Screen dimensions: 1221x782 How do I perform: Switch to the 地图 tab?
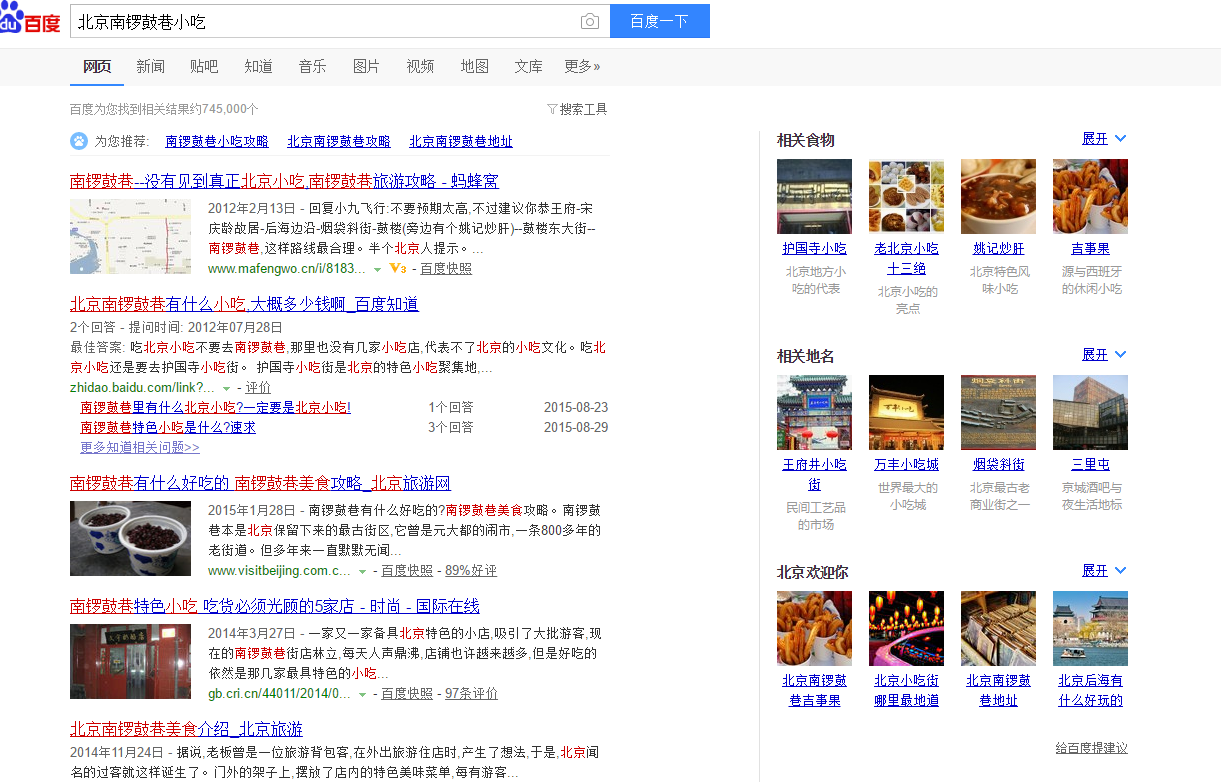[x=474, y=66]
